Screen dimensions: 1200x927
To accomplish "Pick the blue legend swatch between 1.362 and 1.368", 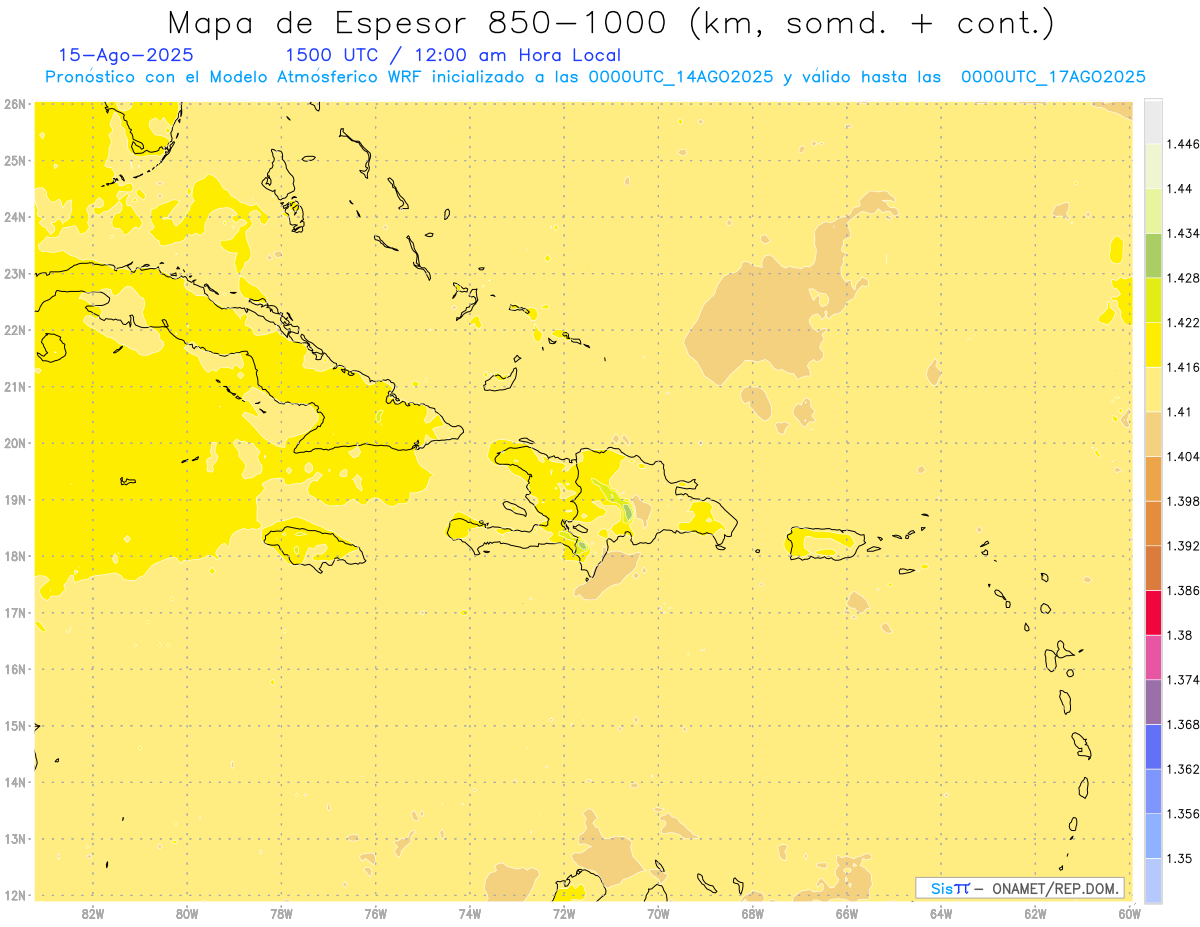I will pos(1153,746).
